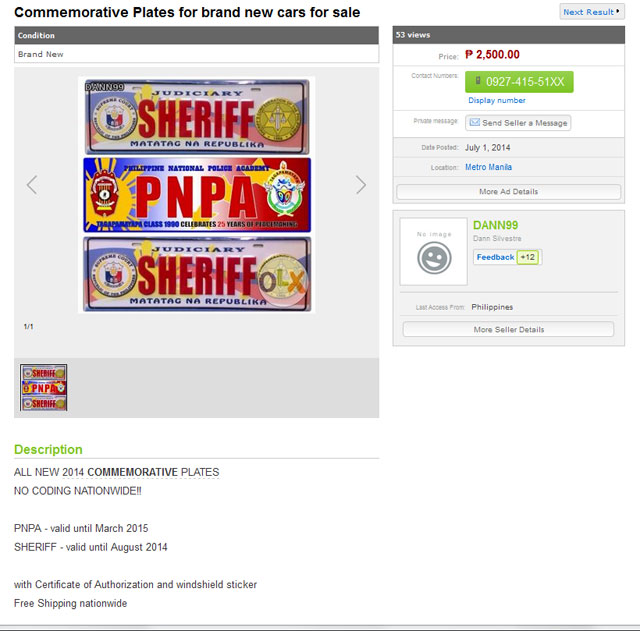Viewport: 640px width, 631px height.
Task: Click the phone icon on contact number
Action: 478,82
